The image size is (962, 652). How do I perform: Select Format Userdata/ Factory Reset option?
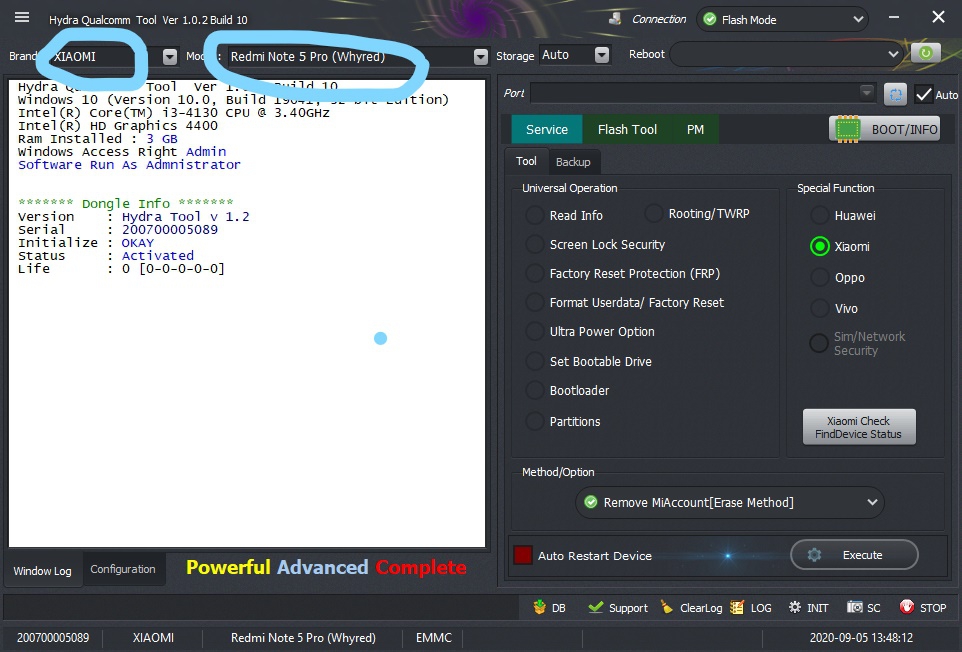pos(534,302)
